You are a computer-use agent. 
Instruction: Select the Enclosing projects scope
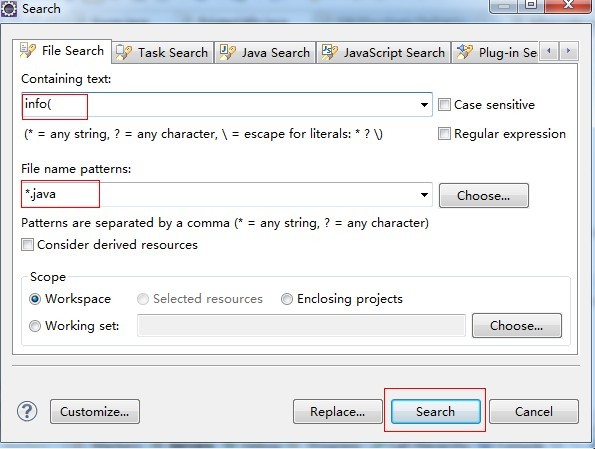(x=287, y=299)
